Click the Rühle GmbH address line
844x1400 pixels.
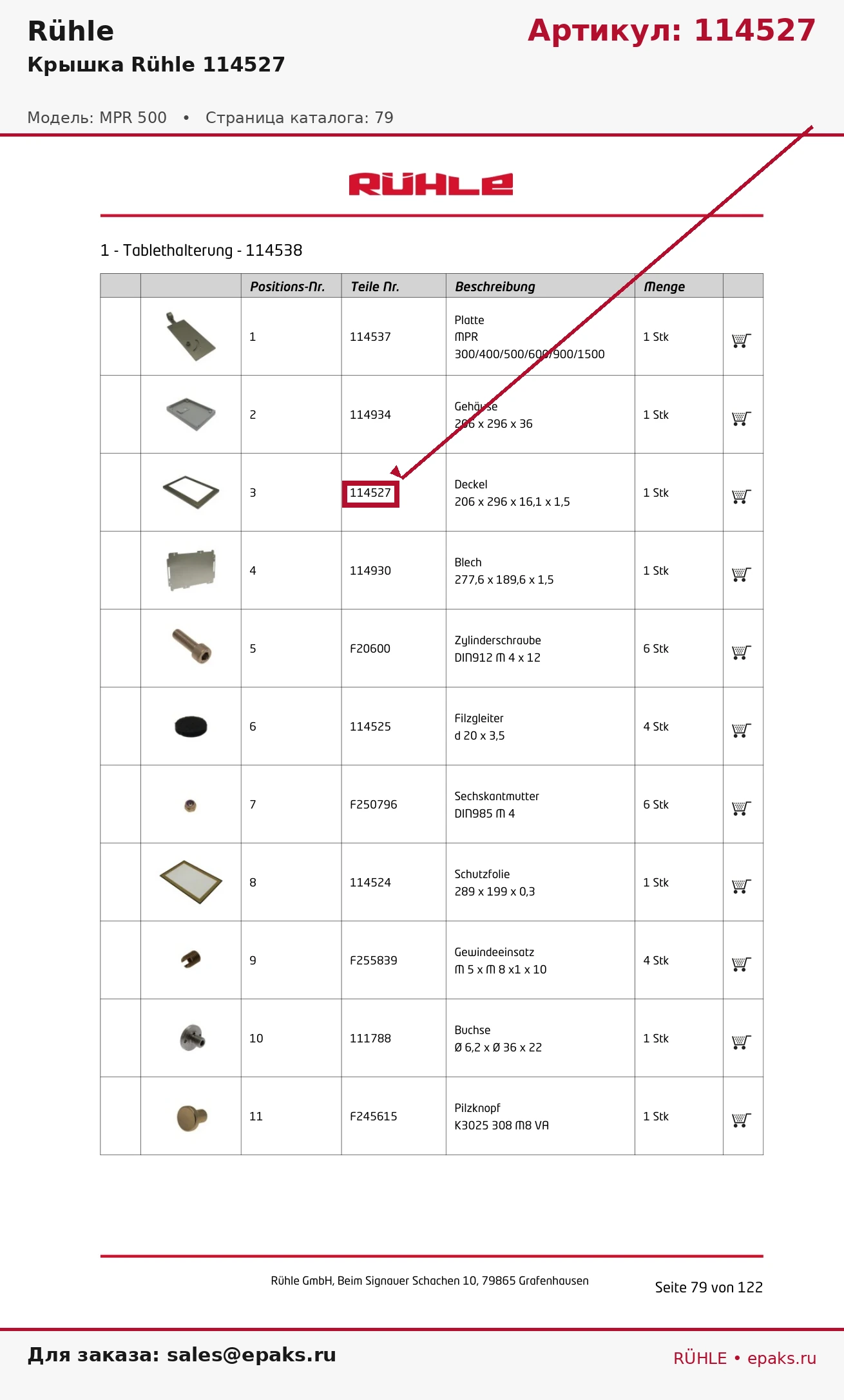tap(430, 1281)
